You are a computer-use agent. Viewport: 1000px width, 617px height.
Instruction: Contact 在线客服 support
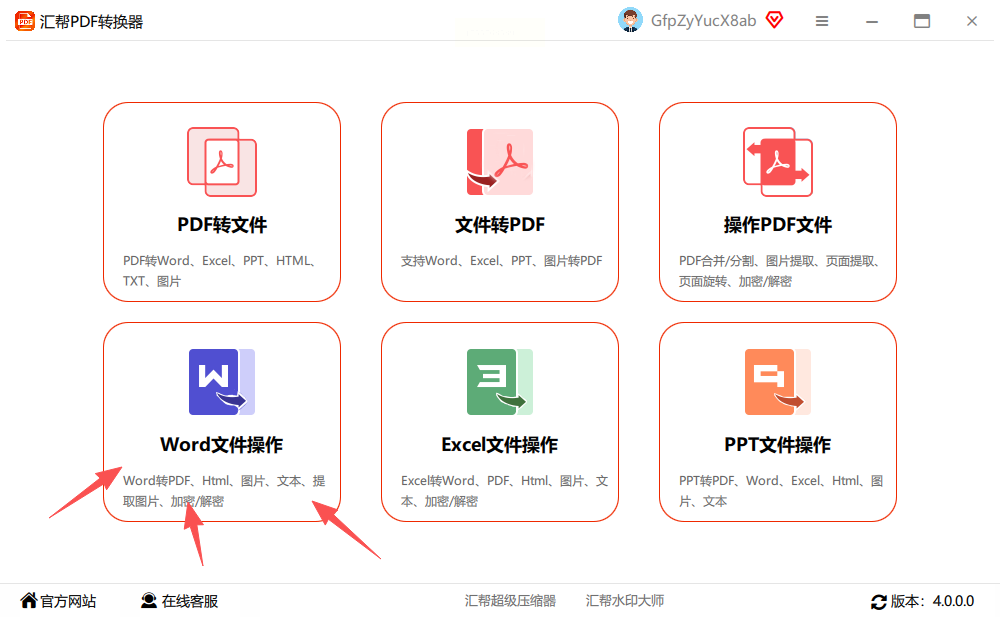[x=179, y=601]
